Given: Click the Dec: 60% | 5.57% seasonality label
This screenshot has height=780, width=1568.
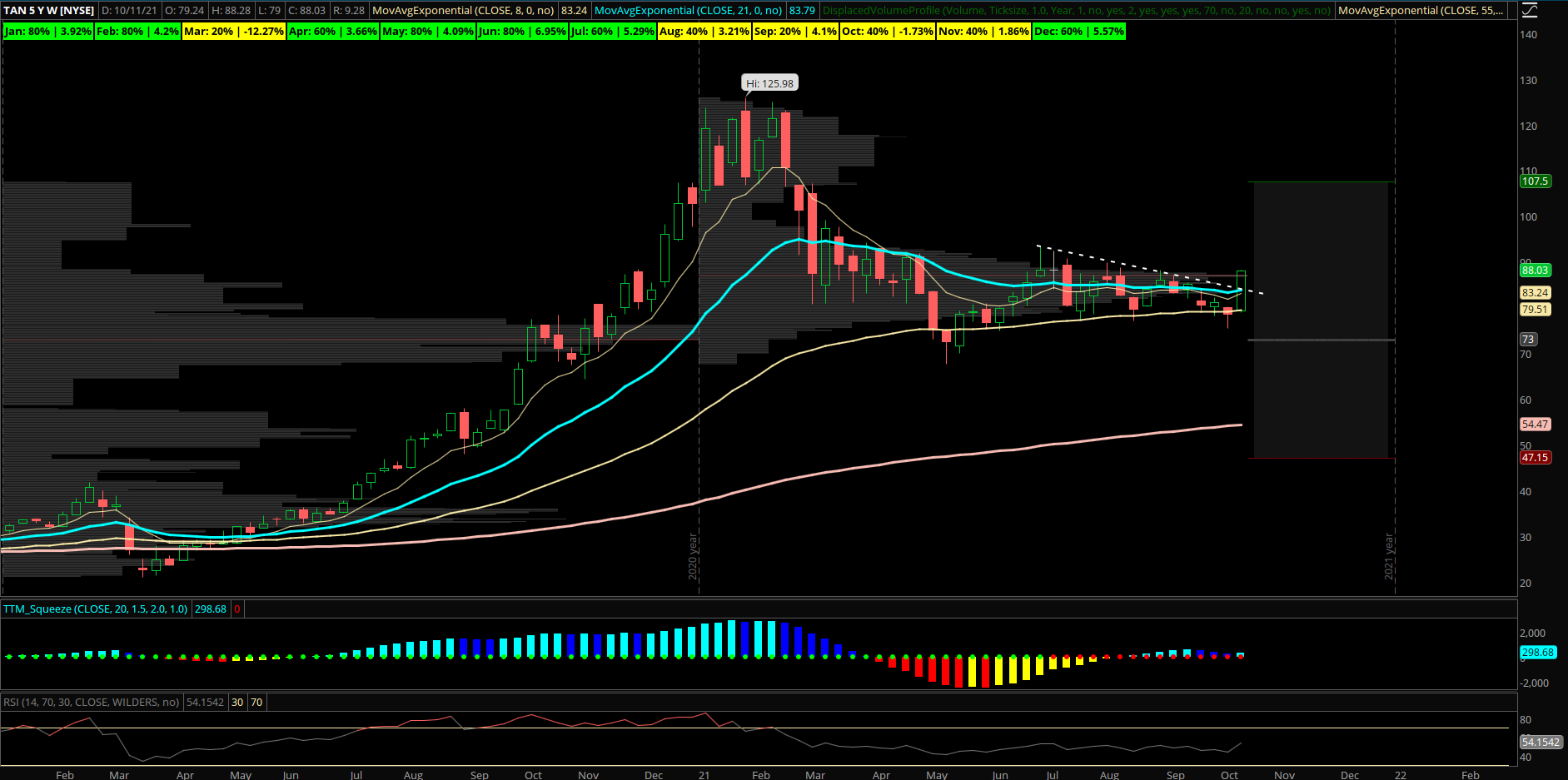Looking at the screenshot, I should pyautogui.click(x=1079, y=32).
